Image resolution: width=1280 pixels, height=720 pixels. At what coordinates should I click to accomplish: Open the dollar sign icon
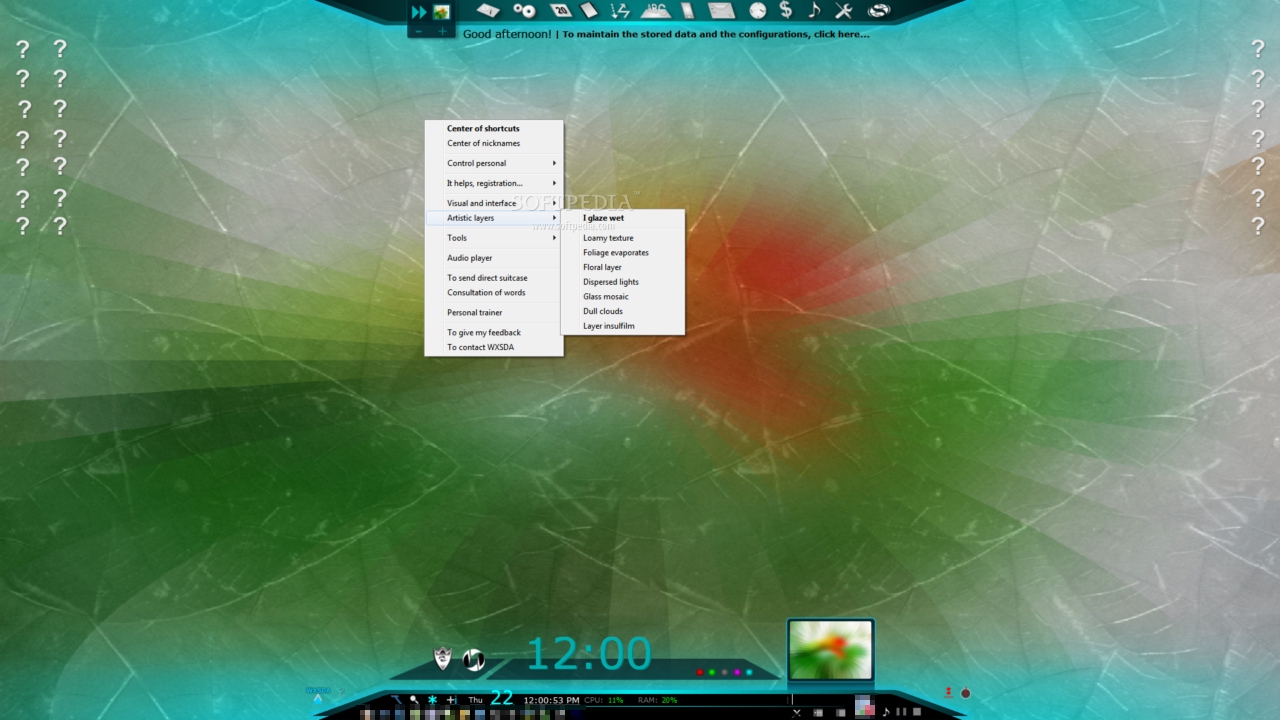coord(786,11)
